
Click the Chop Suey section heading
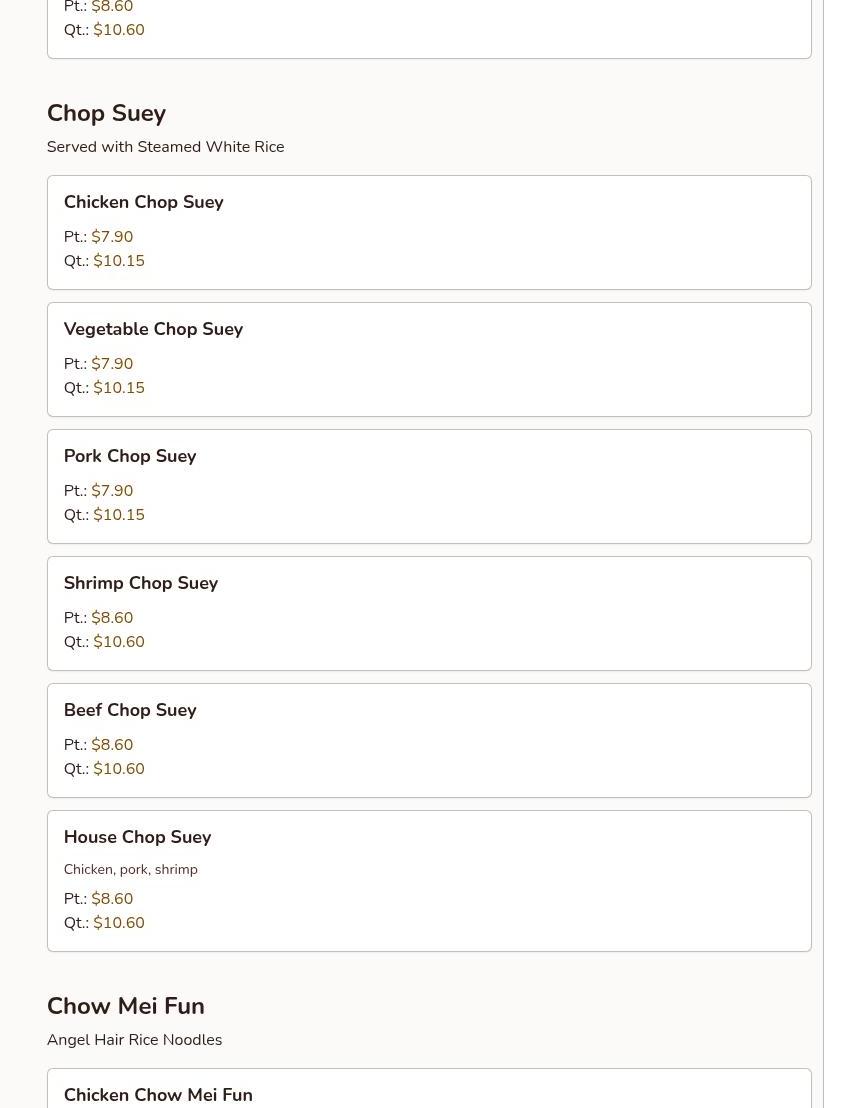click(107, 114)
